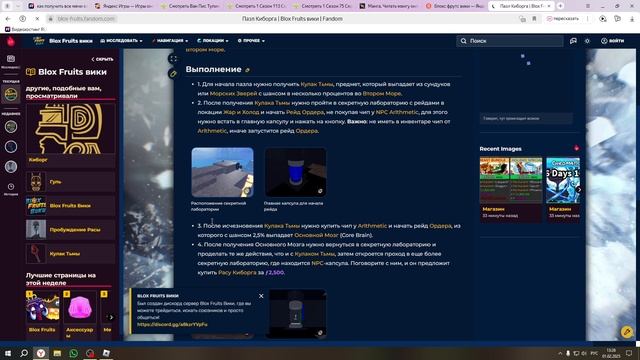640x360 pixels.
Task: Expand the Прочее menu
Action: (x=251, y=41)
